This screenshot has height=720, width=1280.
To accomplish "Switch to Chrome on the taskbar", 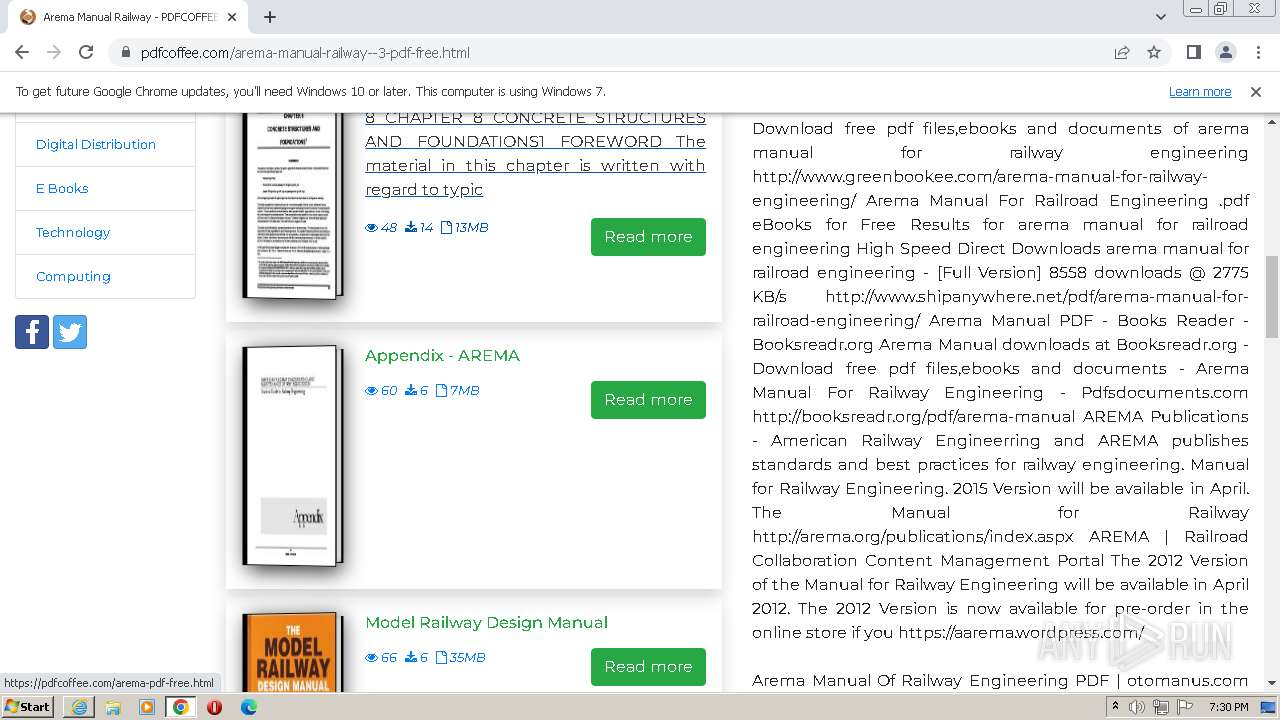I will click(x=181, y=707).
